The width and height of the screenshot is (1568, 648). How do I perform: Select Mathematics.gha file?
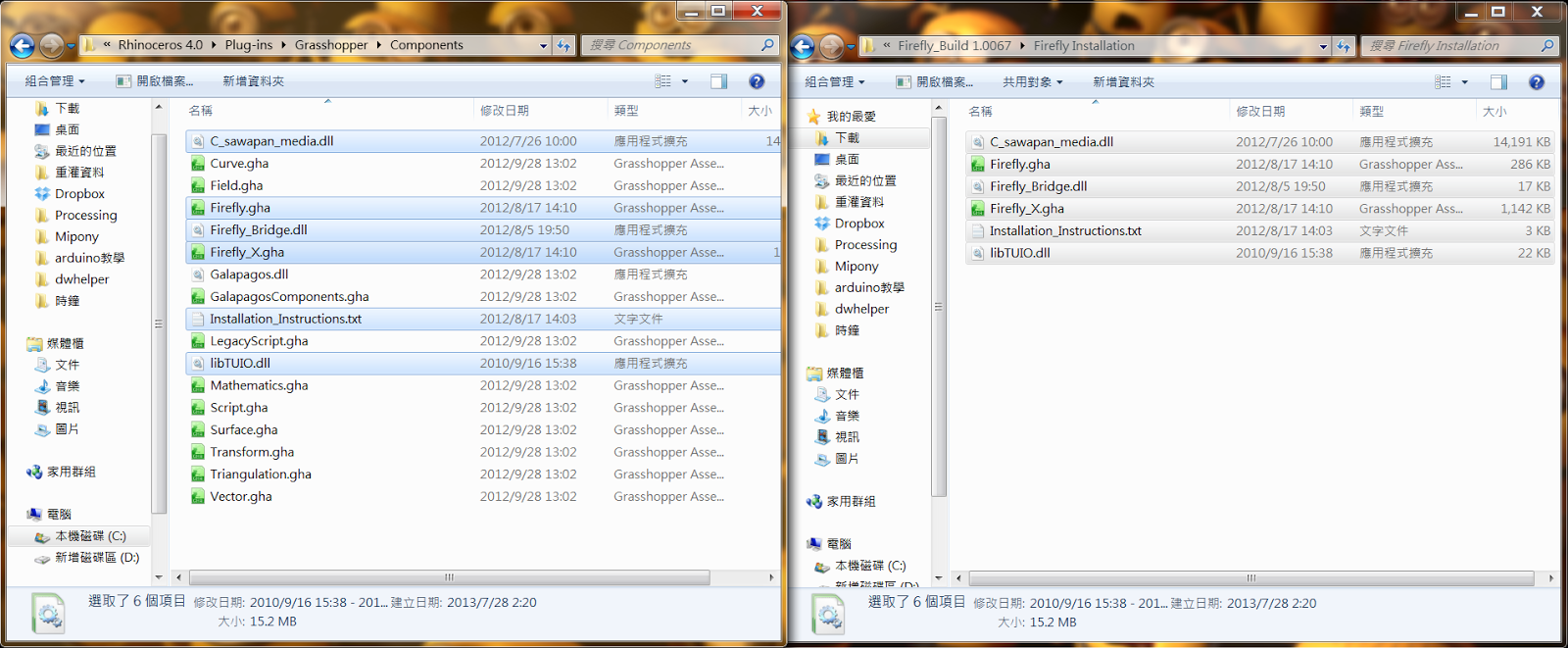click(482, 385)
